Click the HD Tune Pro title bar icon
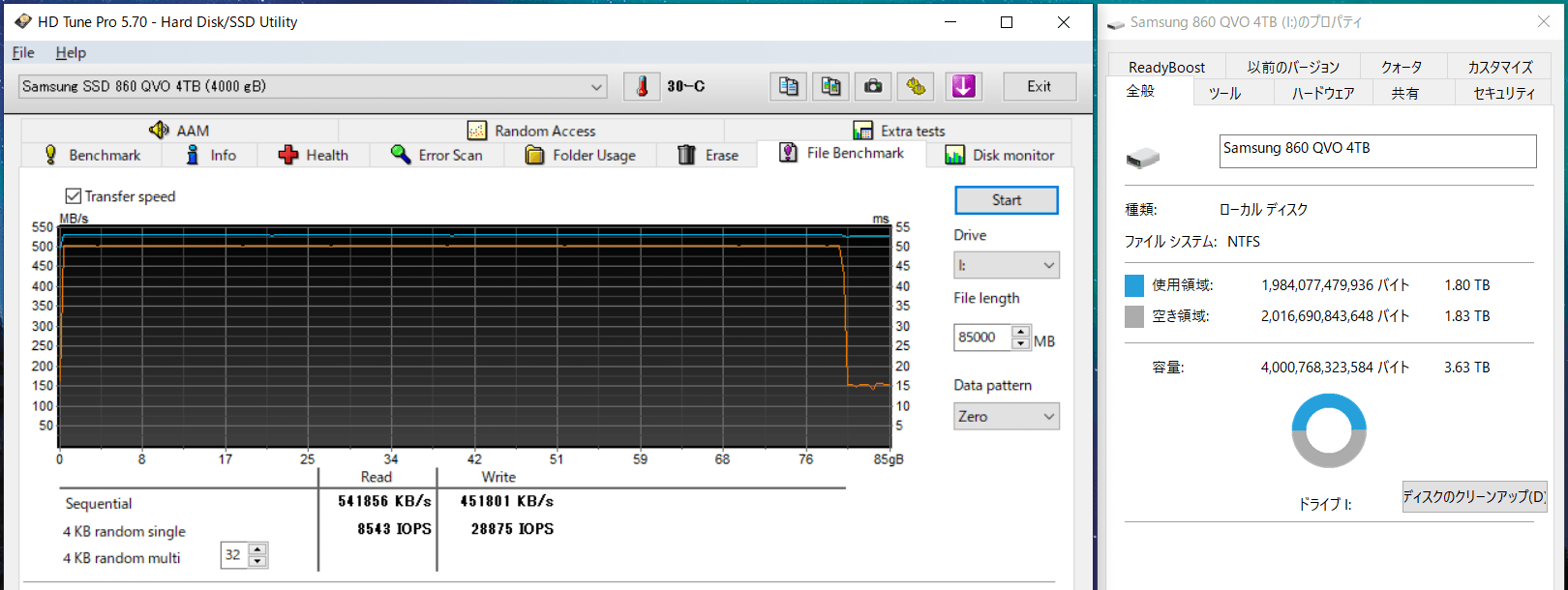 tap(22, 21)
